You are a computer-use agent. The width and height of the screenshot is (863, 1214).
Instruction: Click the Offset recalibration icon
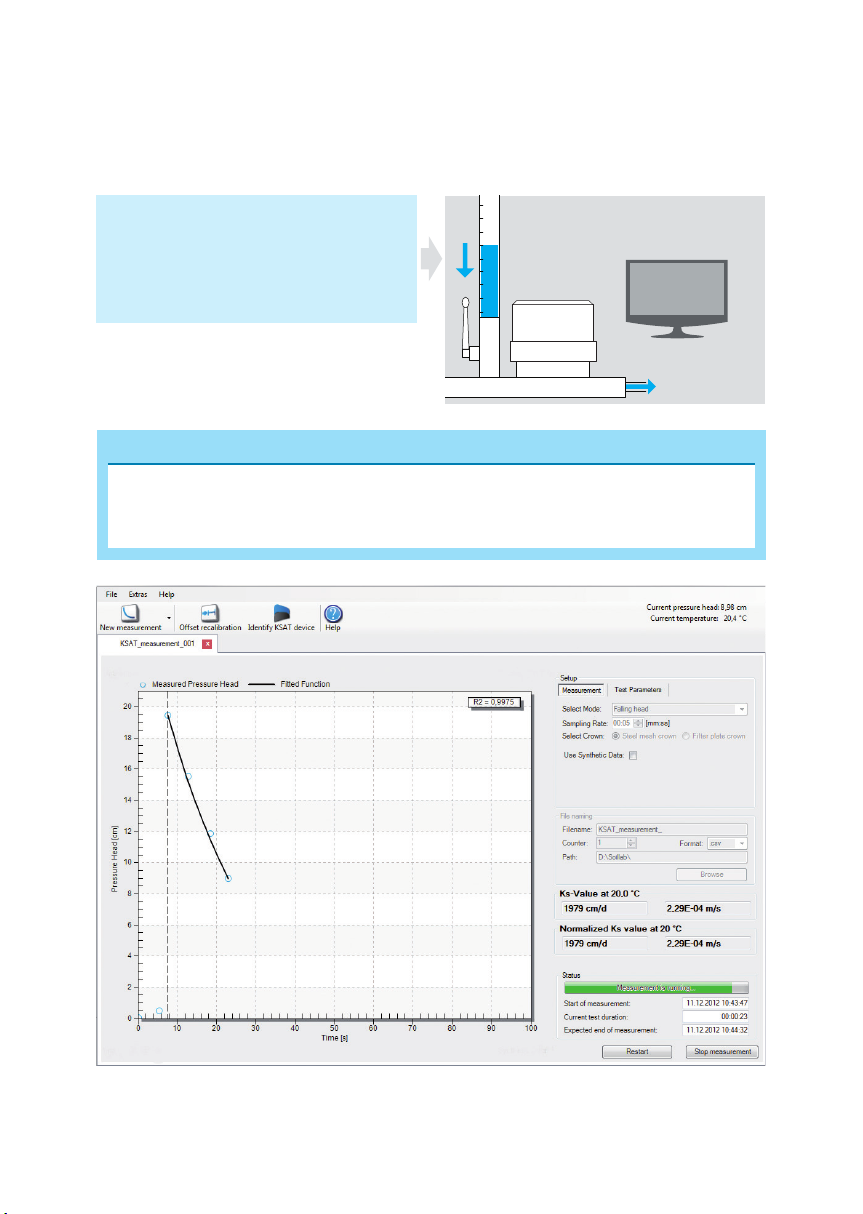[210, 613]
